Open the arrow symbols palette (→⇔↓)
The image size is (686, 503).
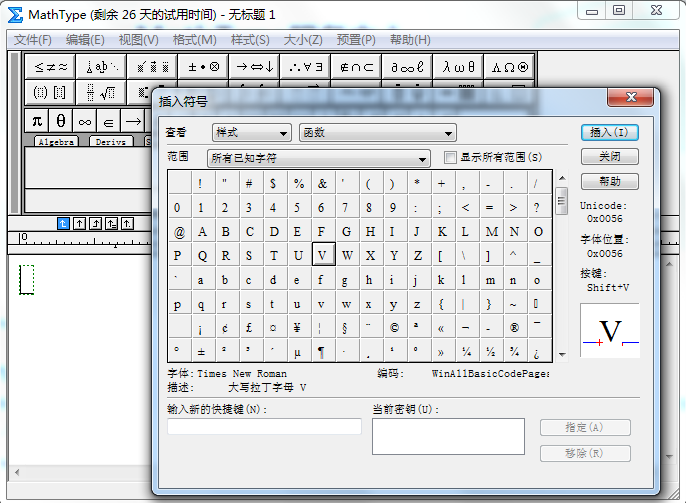coord(255,67)
